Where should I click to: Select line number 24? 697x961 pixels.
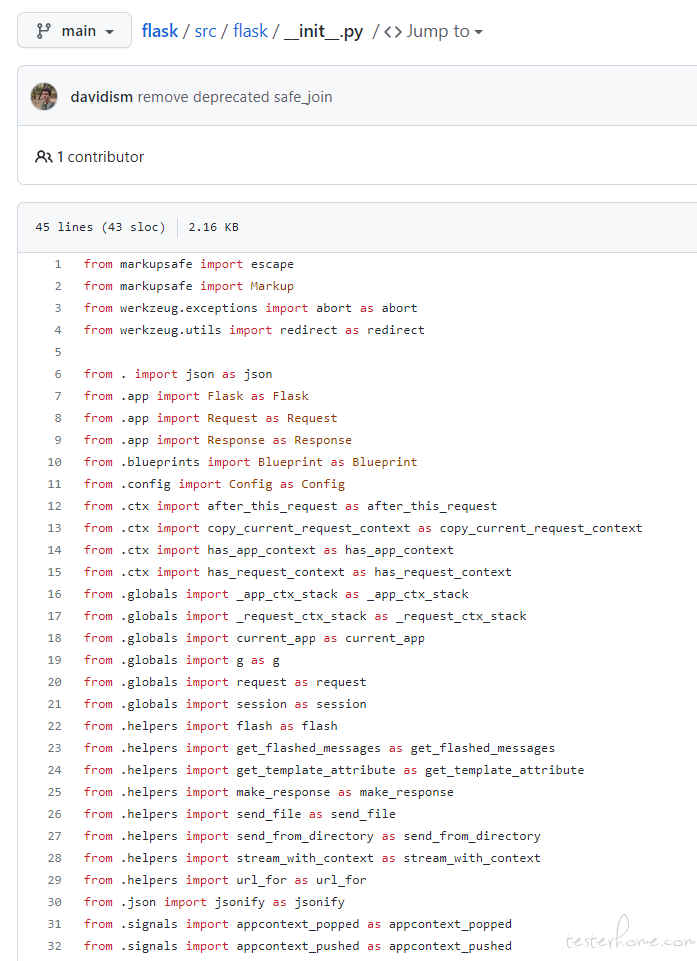pos(55,770)
